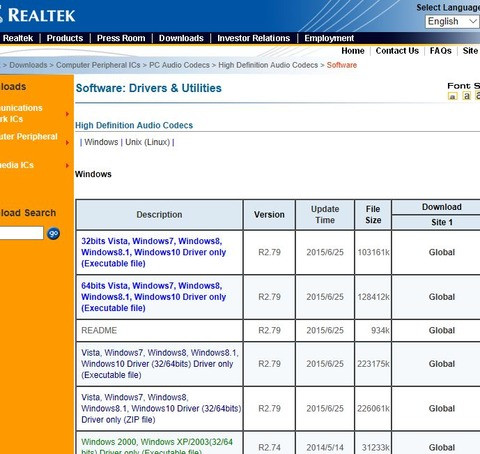Open Windows 2000 XP/2003 driver link

157,447
